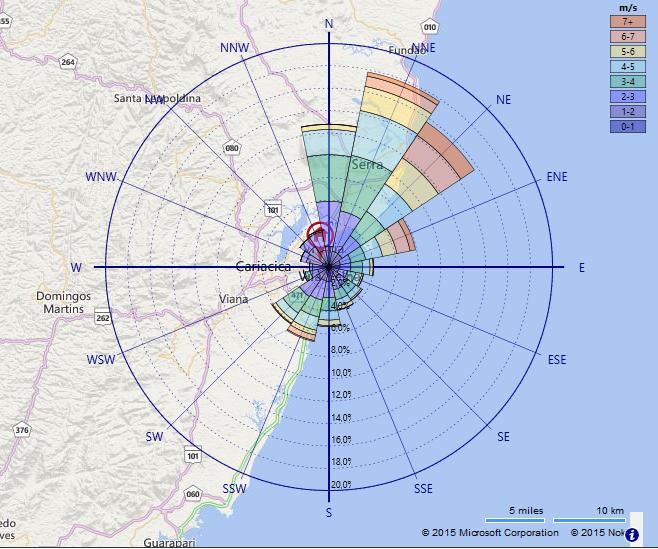Click the 18,0% ring label
Image resolution: width=658 pixels, height=549 pixels.
click(x=341, y=462)
